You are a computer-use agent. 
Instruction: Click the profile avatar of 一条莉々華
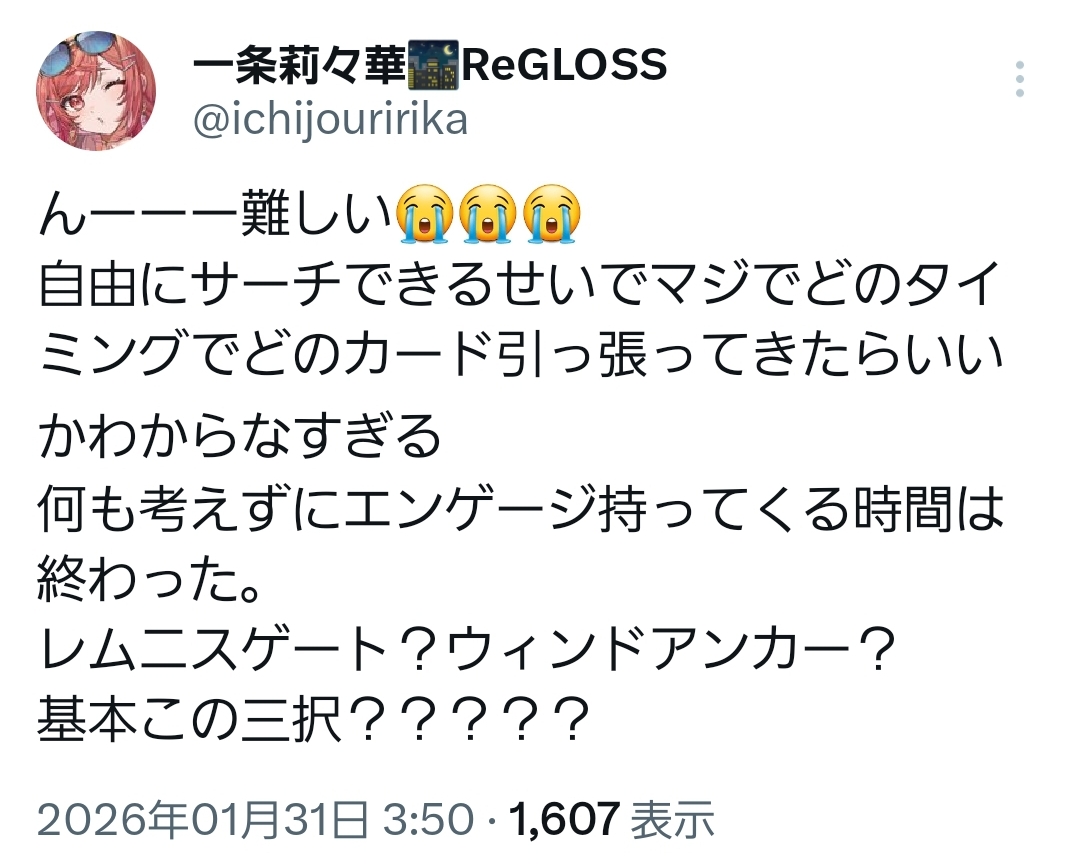tap(96, 90)
